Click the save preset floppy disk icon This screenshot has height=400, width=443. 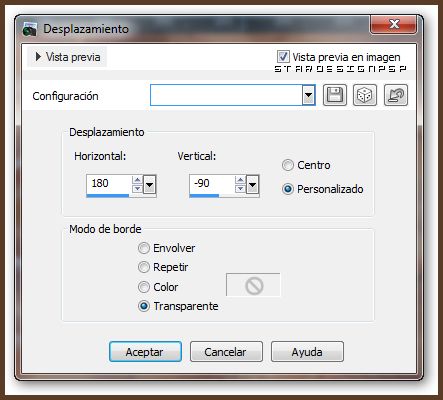[335, 95]
